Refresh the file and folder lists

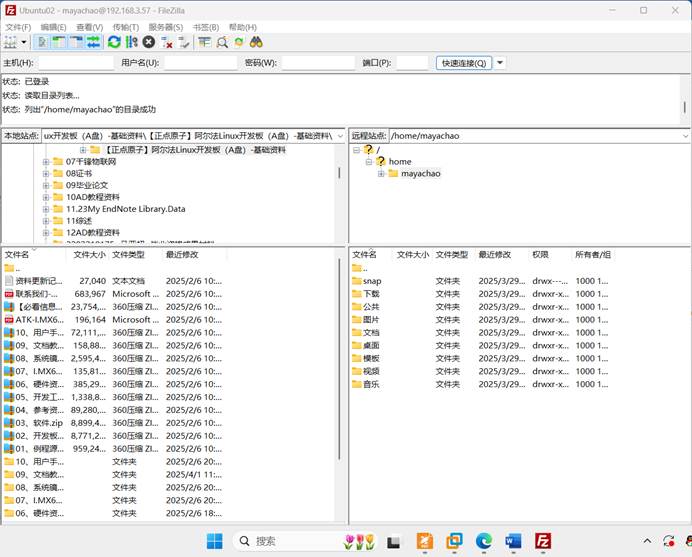point(114,42)
